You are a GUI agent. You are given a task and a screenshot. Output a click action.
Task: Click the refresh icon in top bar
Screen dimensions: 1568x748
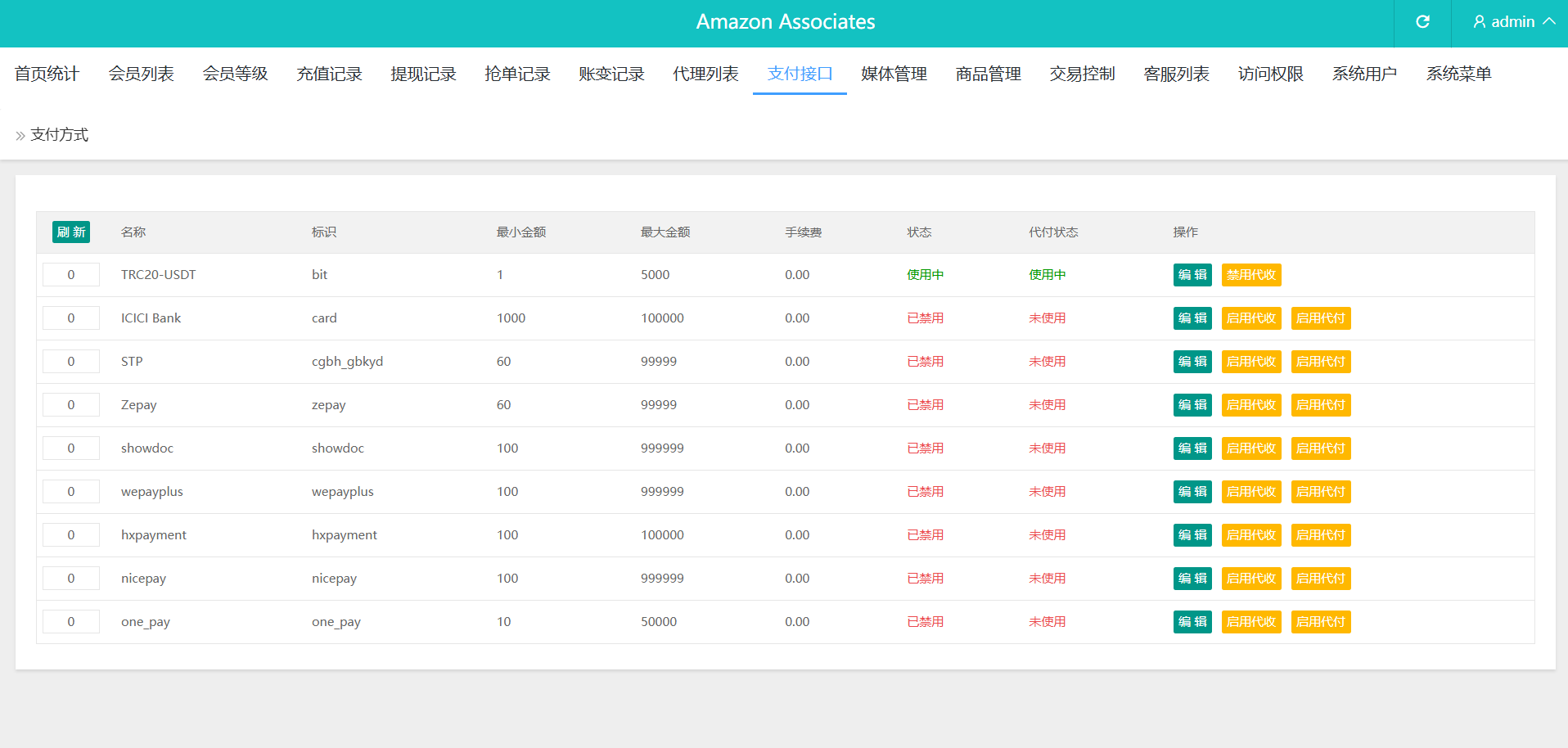point(1422,22)
